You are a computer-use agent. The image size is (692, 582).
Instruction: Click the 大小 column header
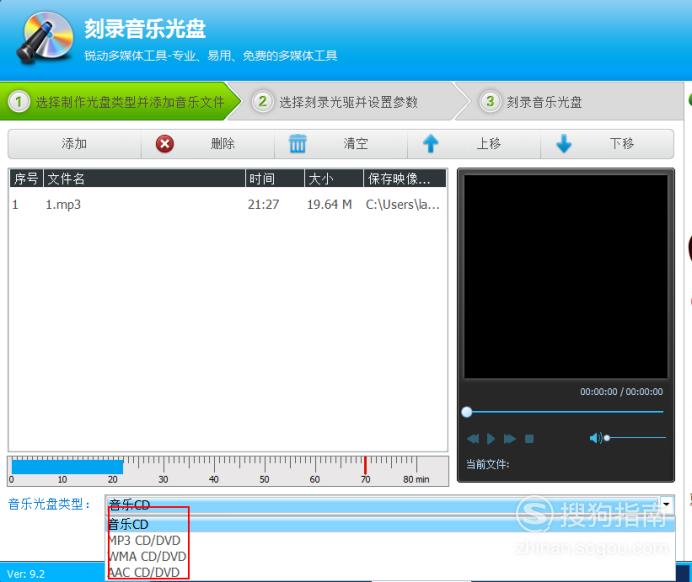[334, 179]
